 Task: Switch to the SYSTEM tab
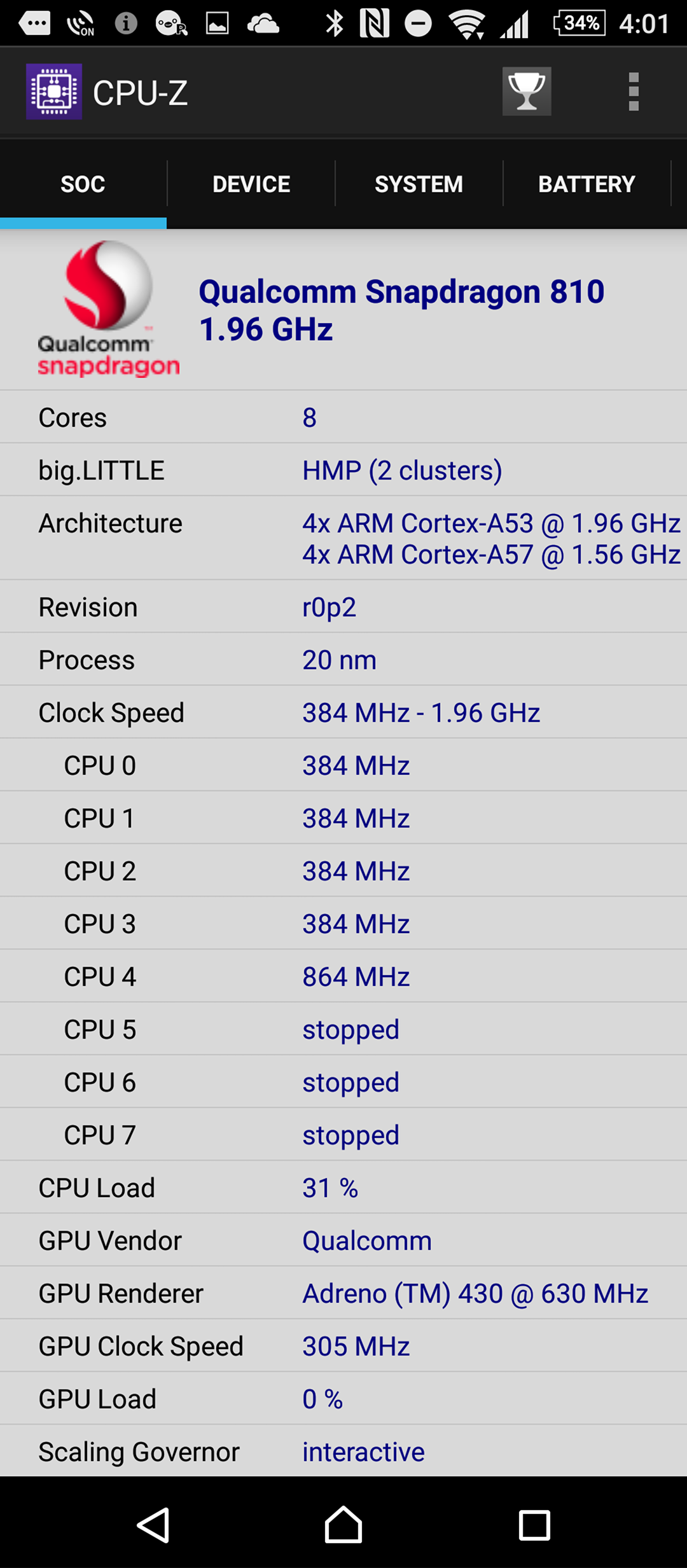tap(419, 184)
